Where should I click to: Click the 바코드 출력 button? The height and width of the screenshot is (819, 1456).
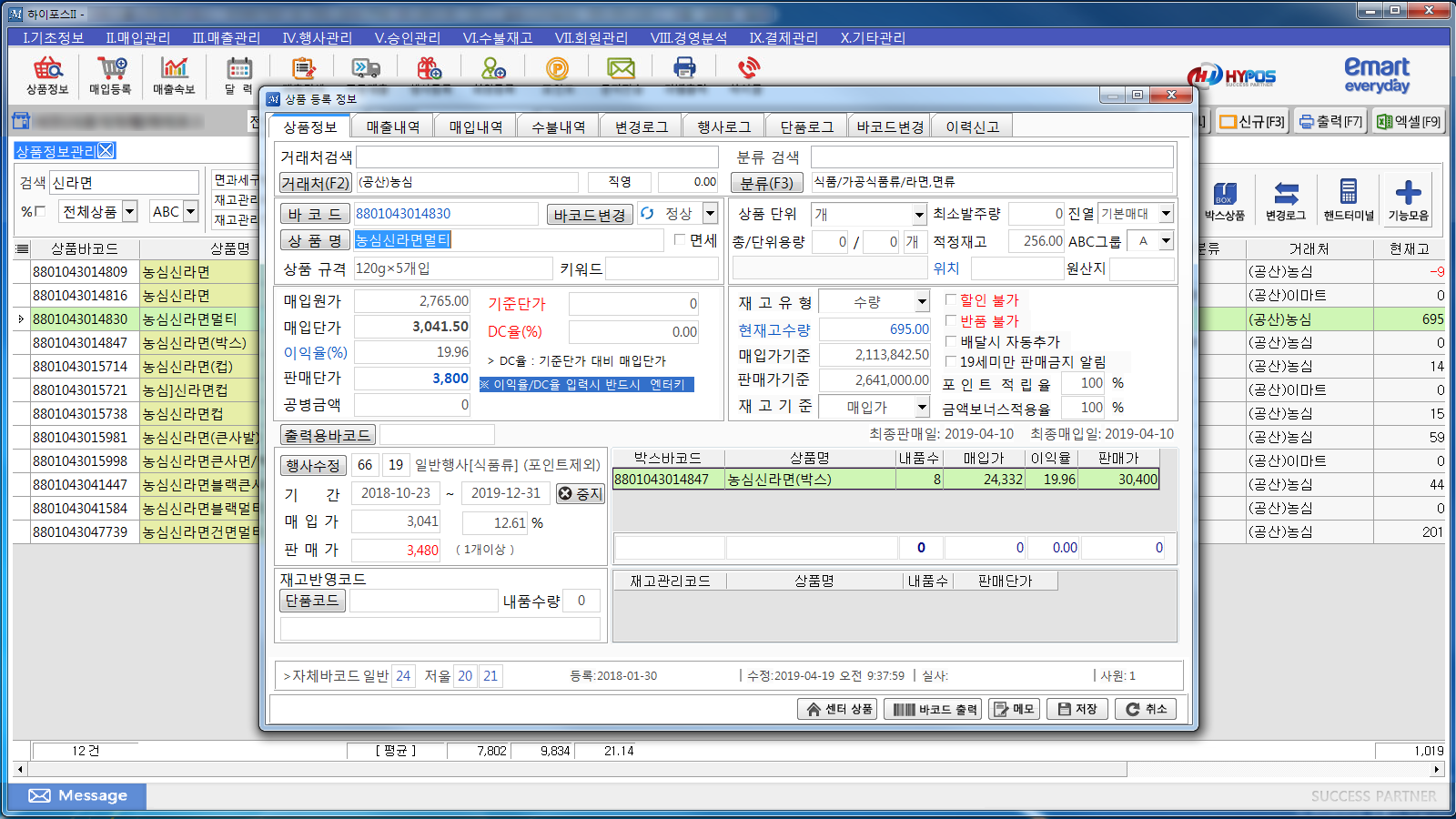point(934,709)
